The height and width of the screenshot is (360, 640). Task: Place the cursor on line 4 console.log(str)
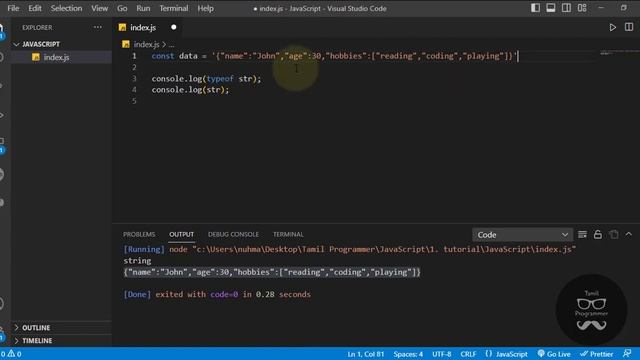(190, 90)
